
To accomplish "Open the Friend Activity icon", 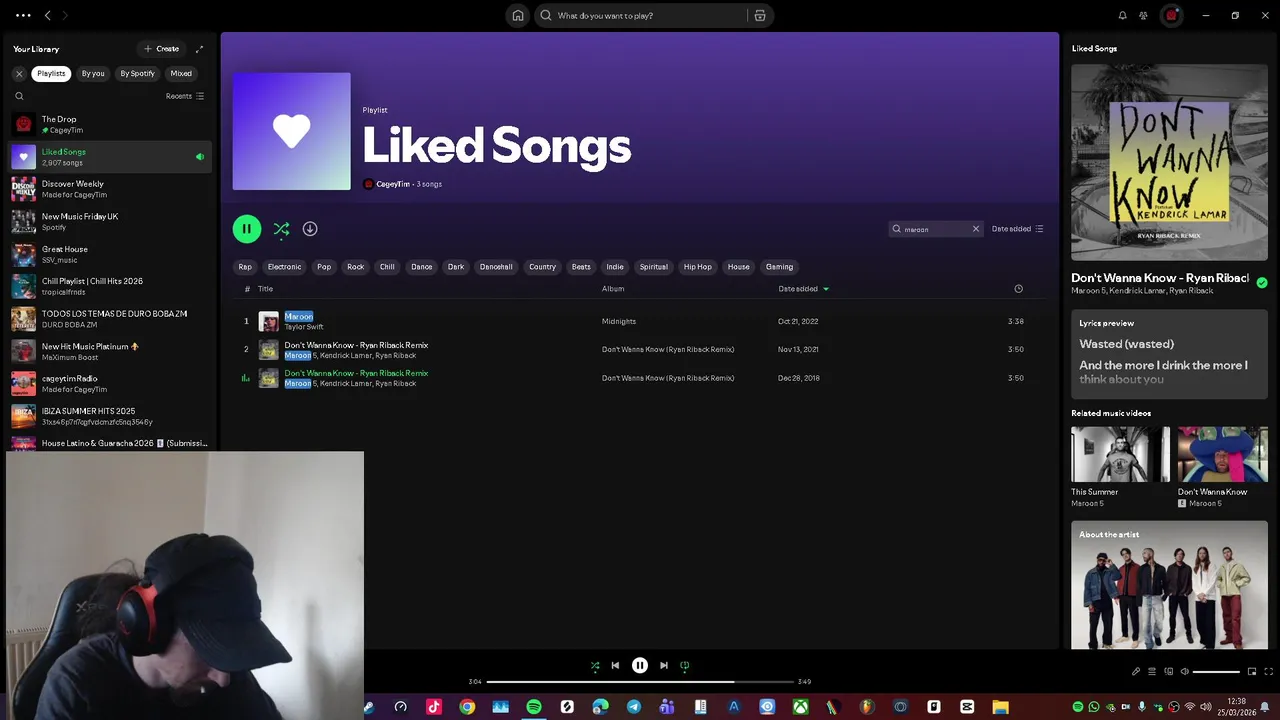I will click(1143, 15).
